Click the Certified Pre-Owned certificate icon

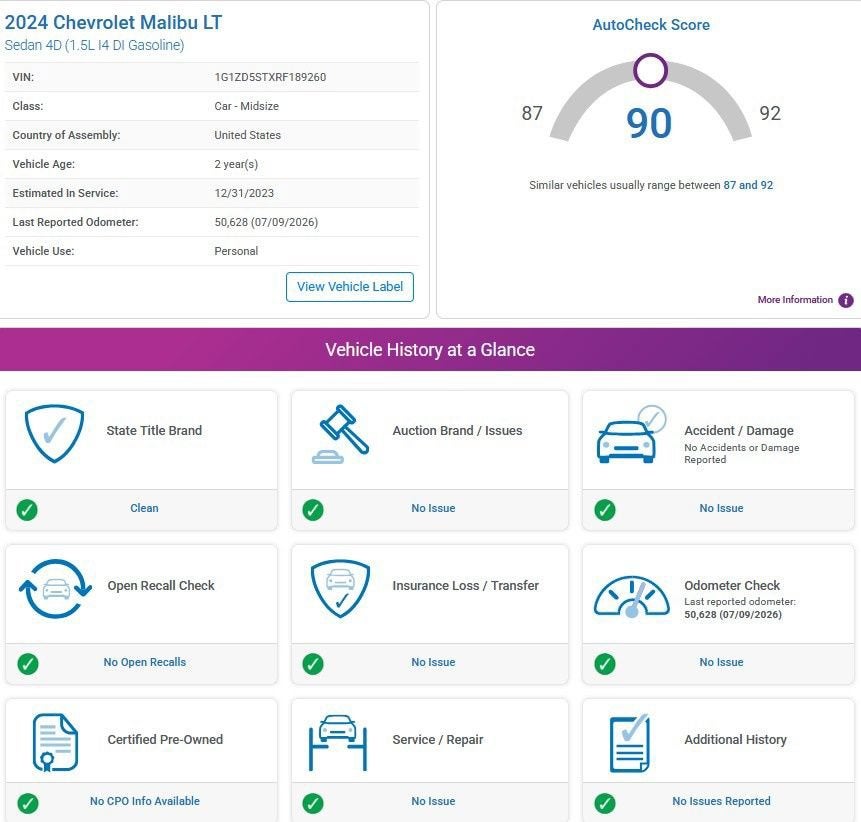[55, 742]
